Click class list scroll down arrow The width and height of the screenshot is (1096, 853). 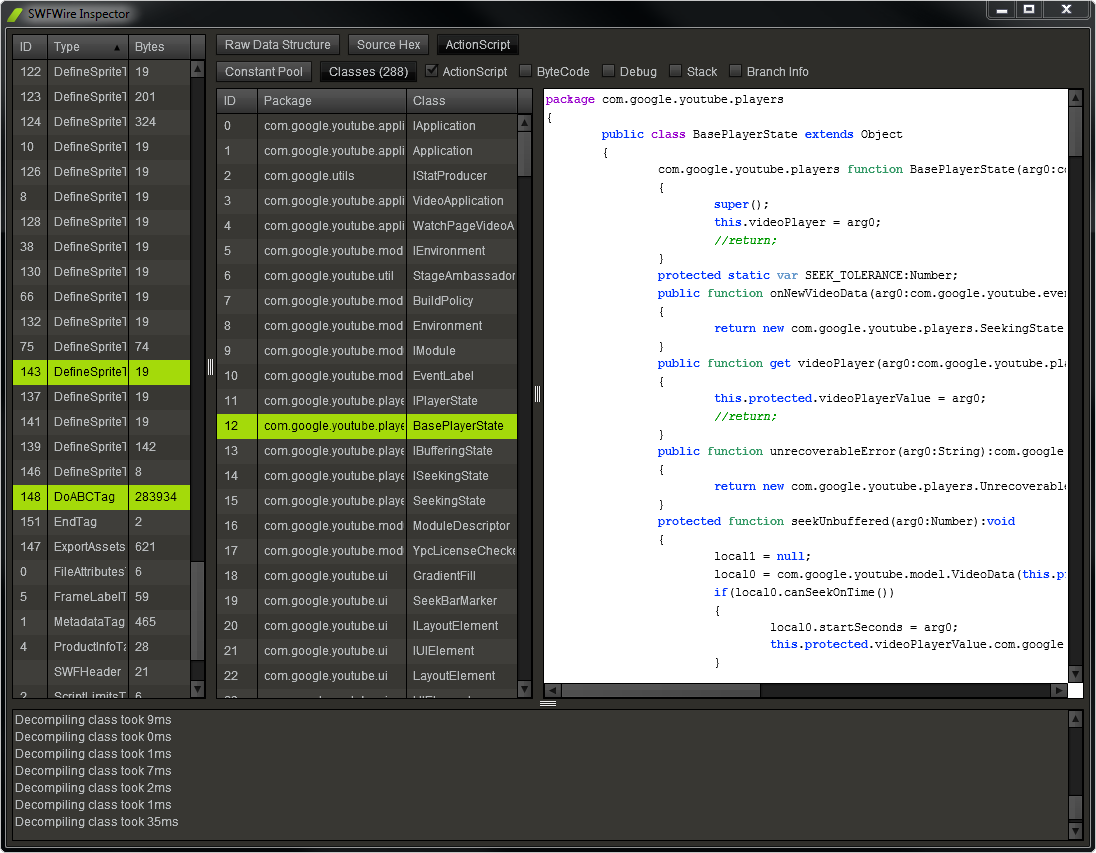[525, 689]
